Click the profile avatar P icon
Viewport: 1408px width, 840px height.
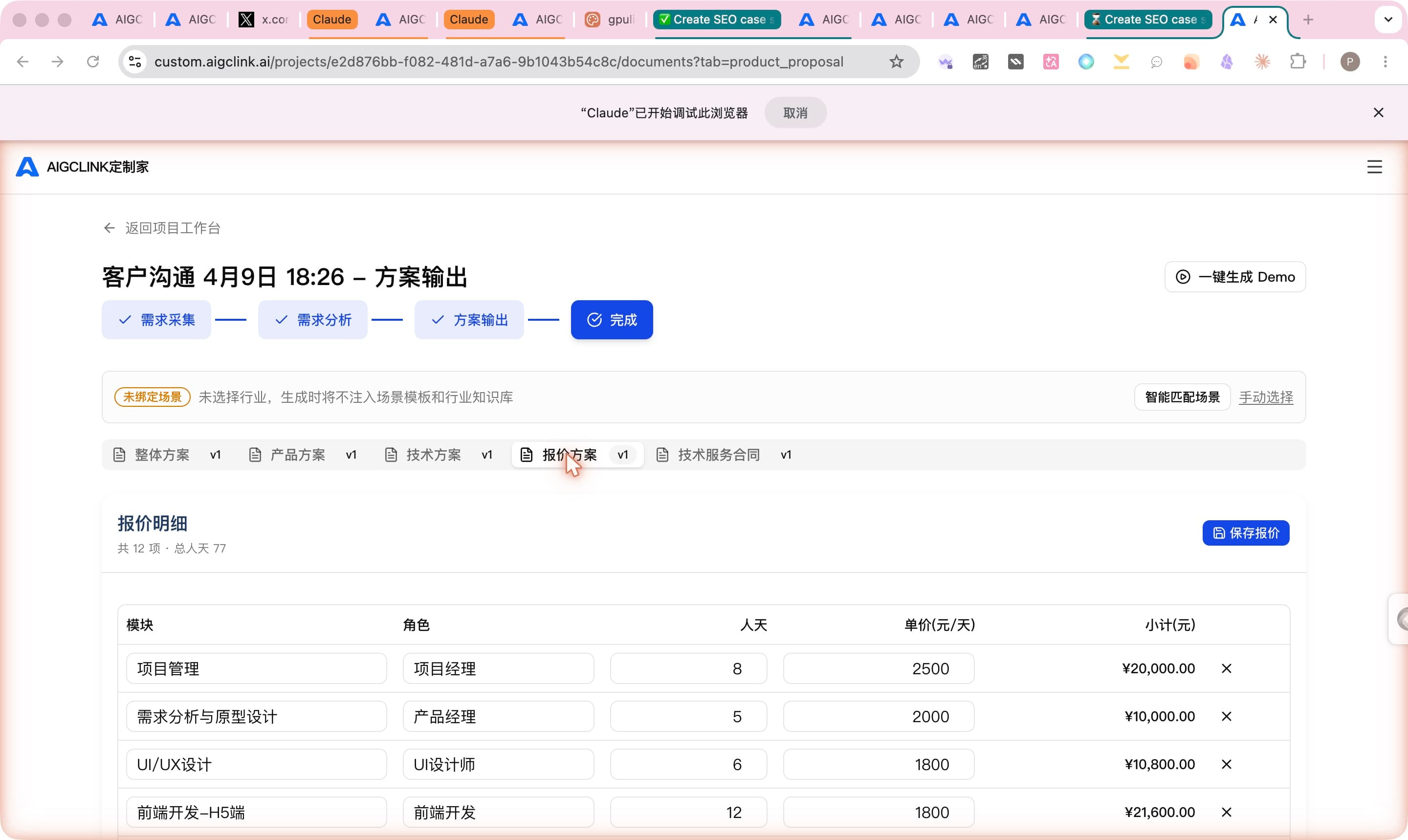[x=1350, y=61]
